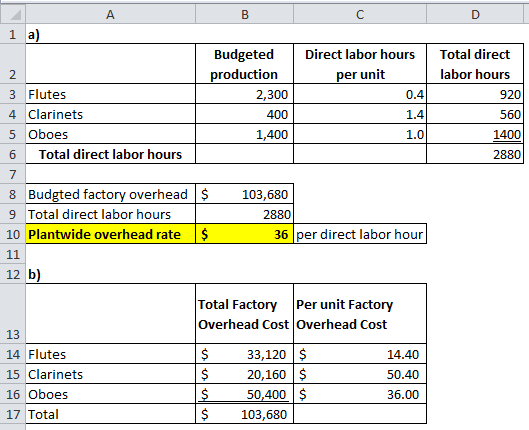Select 'Oboes' cell in row 5
The height and width of the screenshot is (430, 529).
tap(110, 134)
